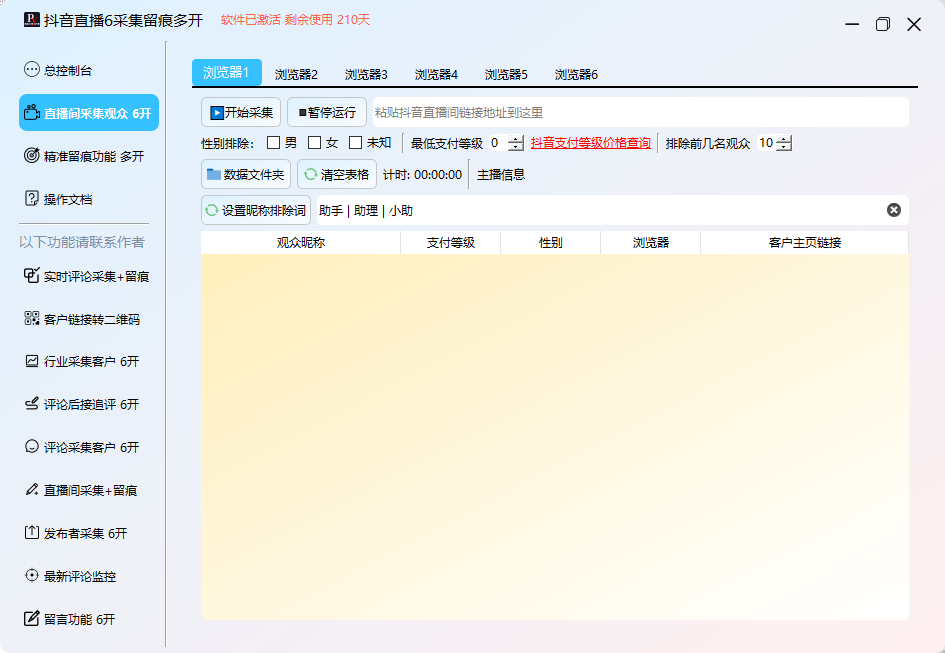Check the 男 gender exclusion checkbox

273,143
